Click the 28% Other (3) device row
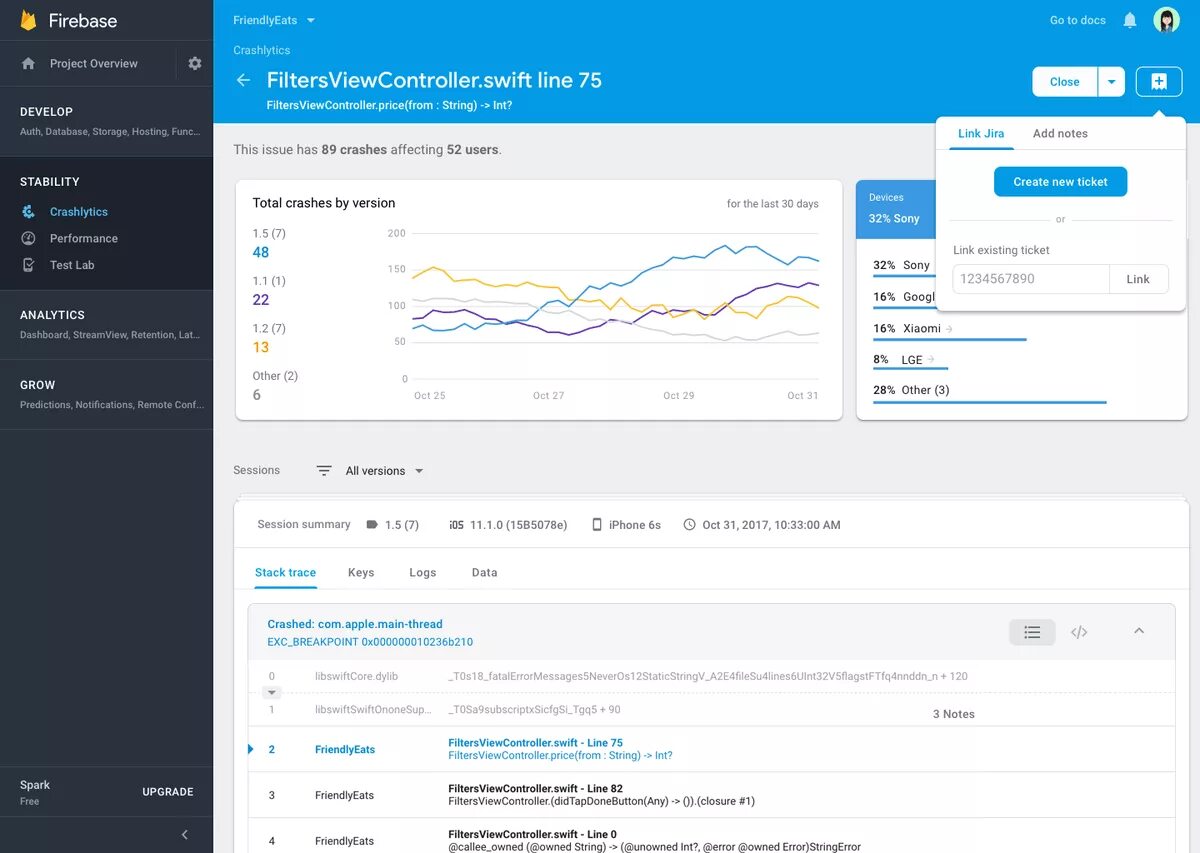 [990, 393]
